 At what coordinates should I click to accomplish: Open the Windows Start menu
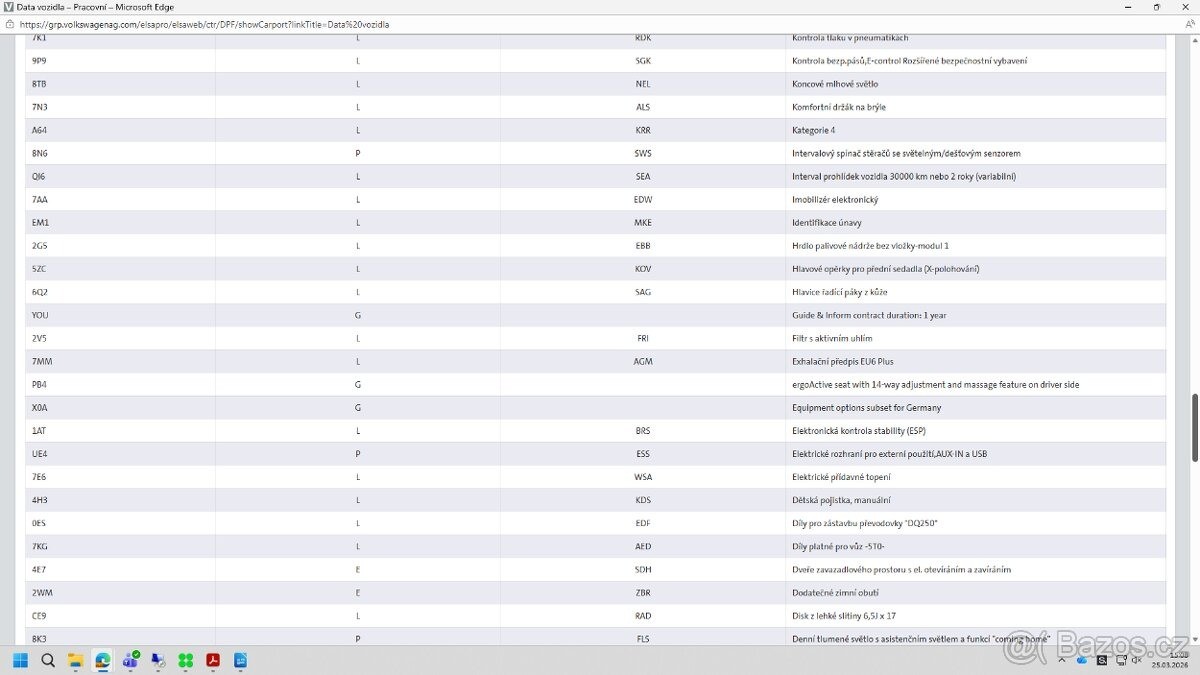tap(20, 660)
